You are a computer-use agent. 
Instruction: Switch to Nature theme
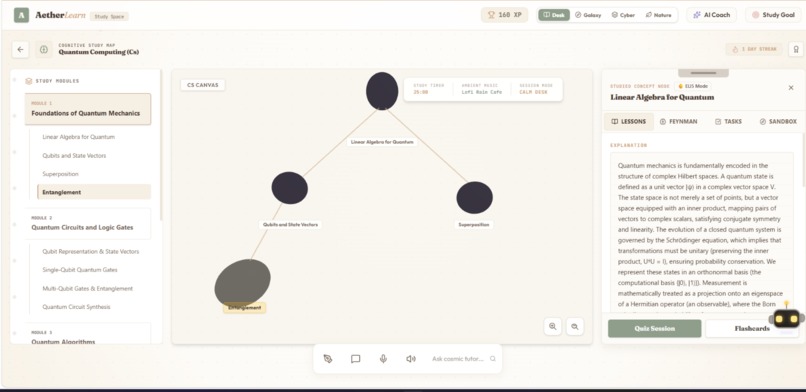click(x=658, y=15)
